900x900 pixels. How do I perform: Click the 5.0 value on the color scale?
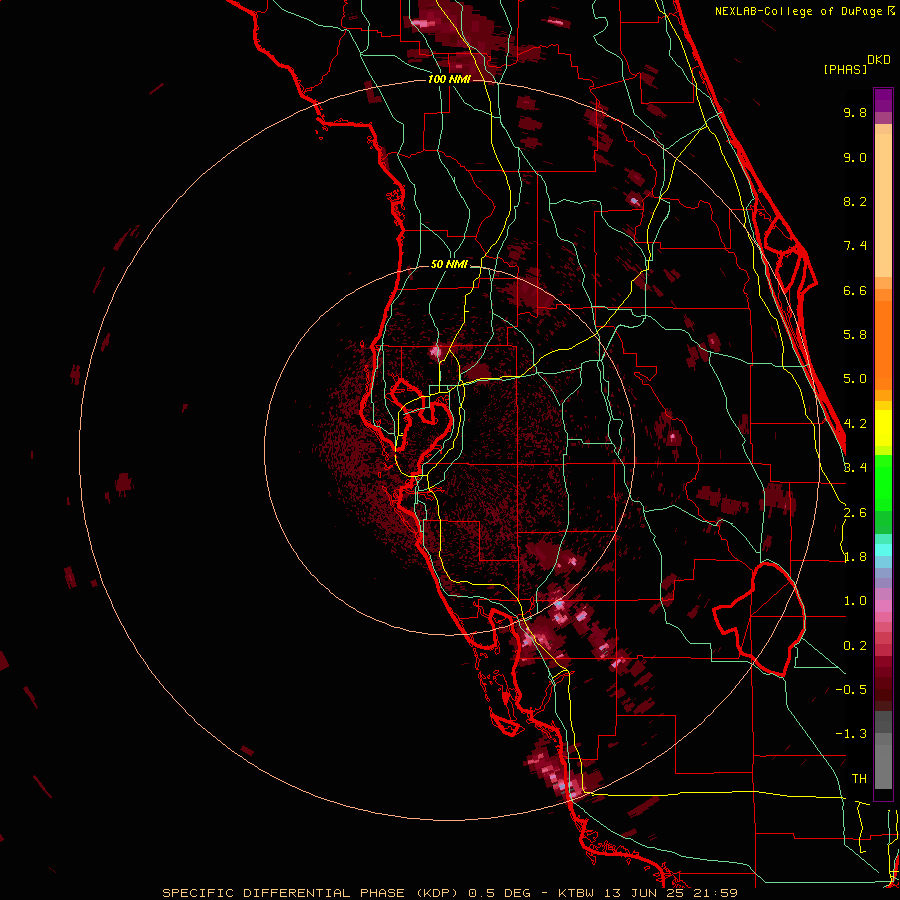click(855, 379)
